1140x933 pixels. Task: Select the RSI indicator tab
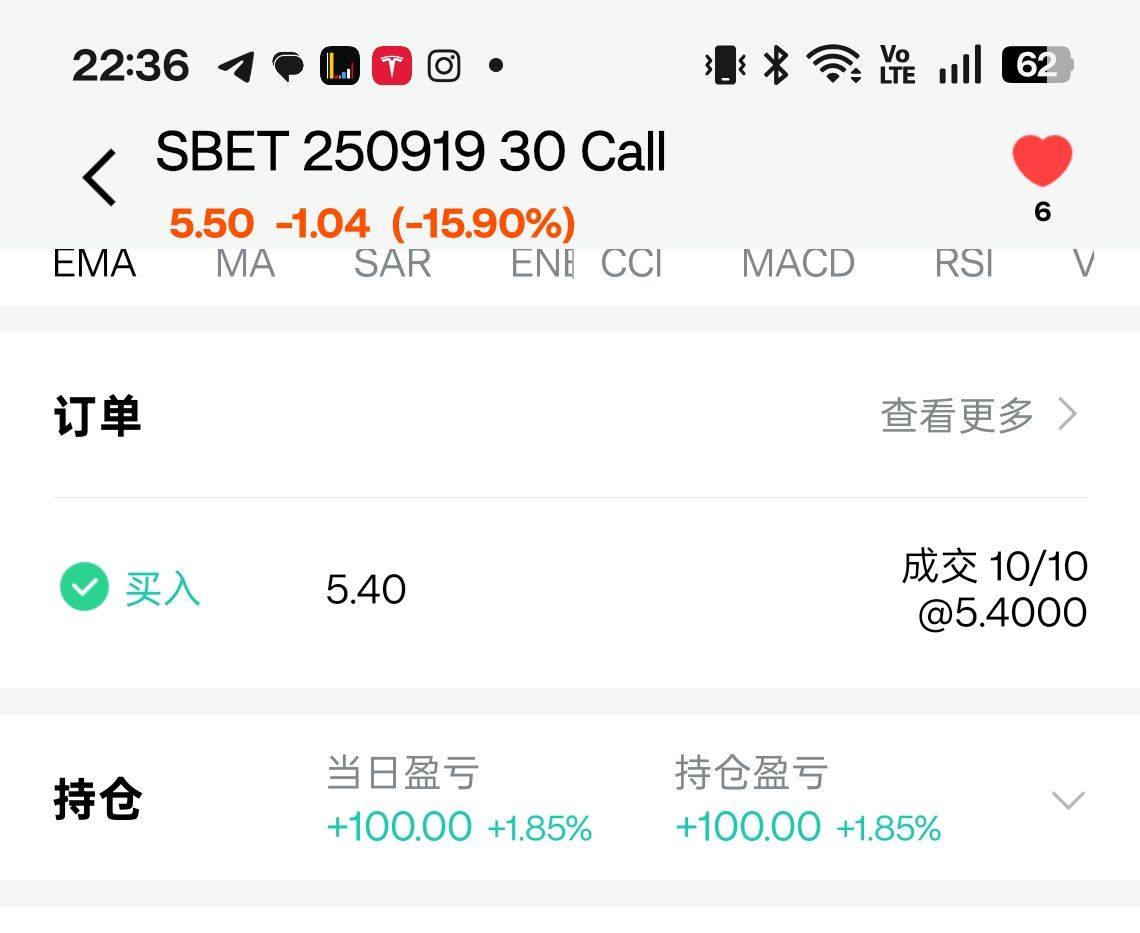964,263
